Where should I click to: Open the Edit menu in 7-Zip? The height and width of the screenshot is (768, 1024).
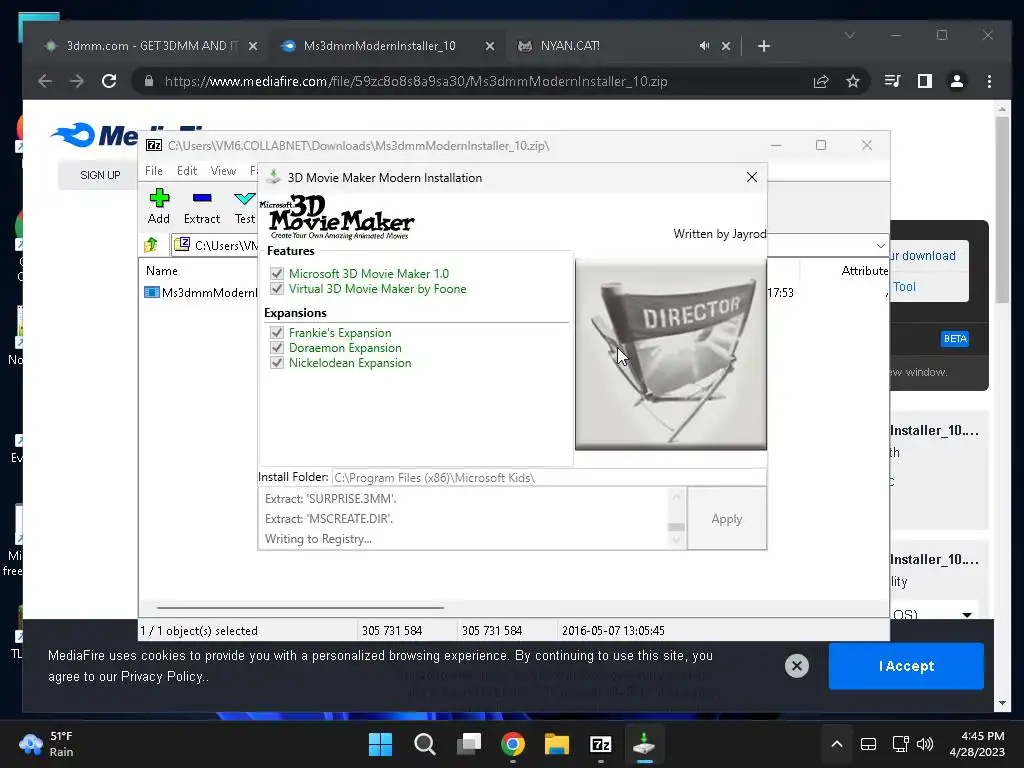coord(187,170)
